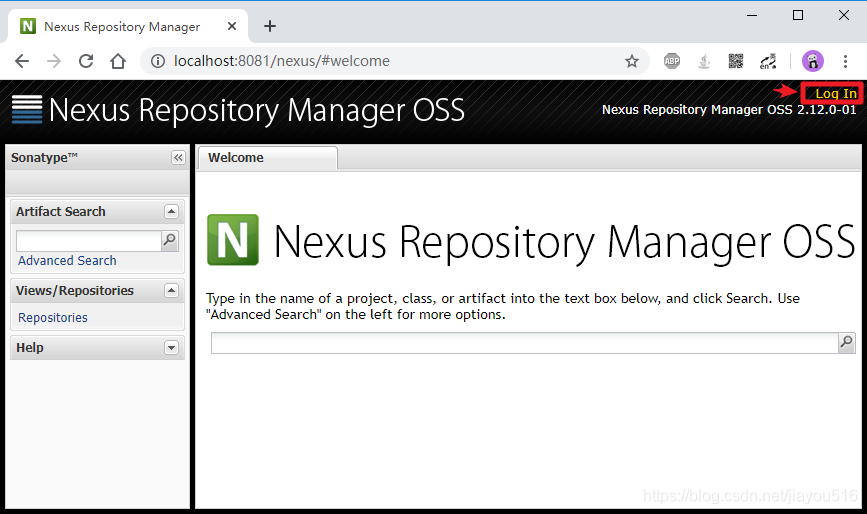867x514 pixels.
Task: Focus the main welcome search box
Action: click(x=523, y=343)
